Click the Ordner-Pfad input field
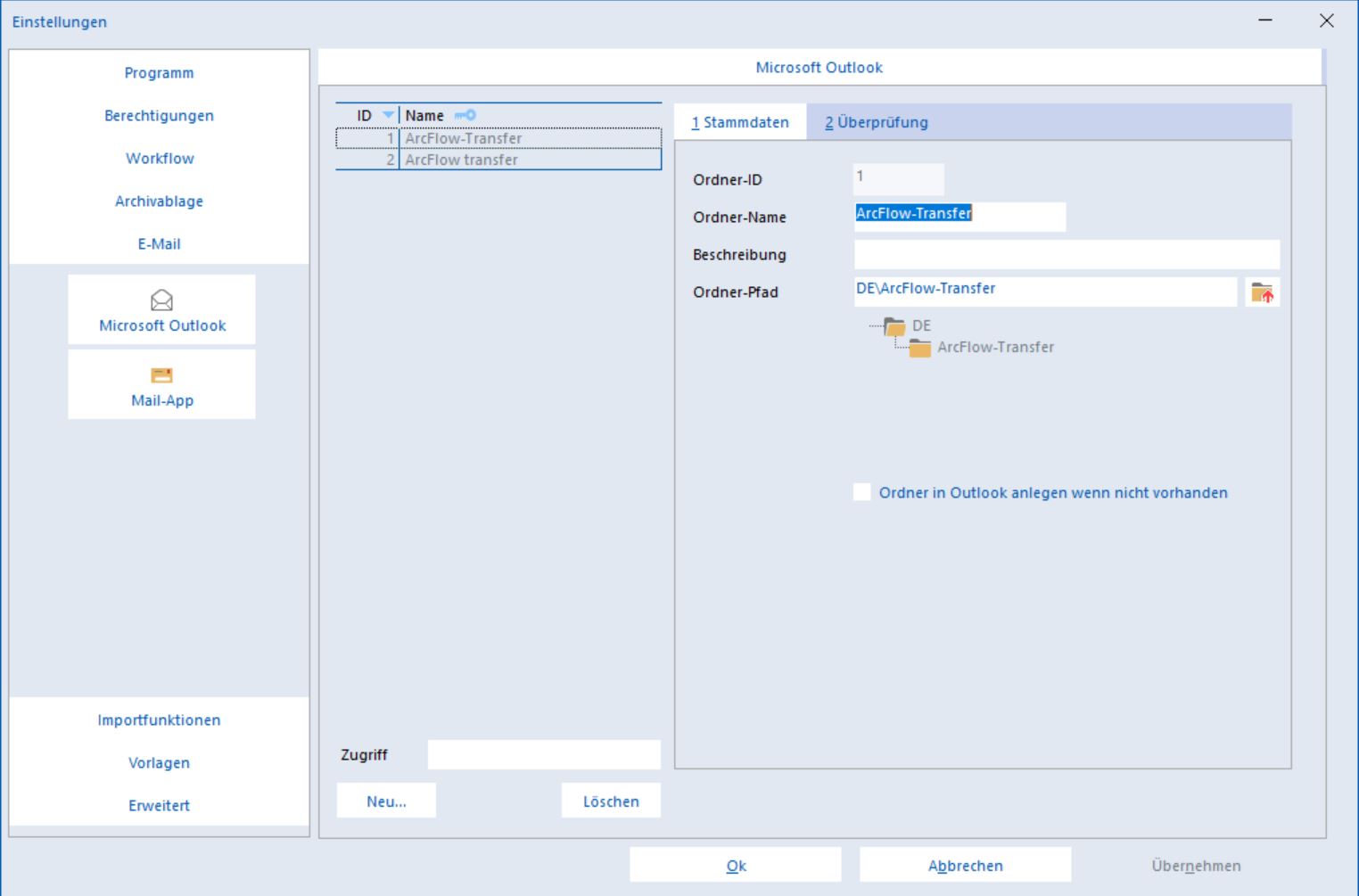This screenshot has height=896, width=1359. click(1045, 292)
